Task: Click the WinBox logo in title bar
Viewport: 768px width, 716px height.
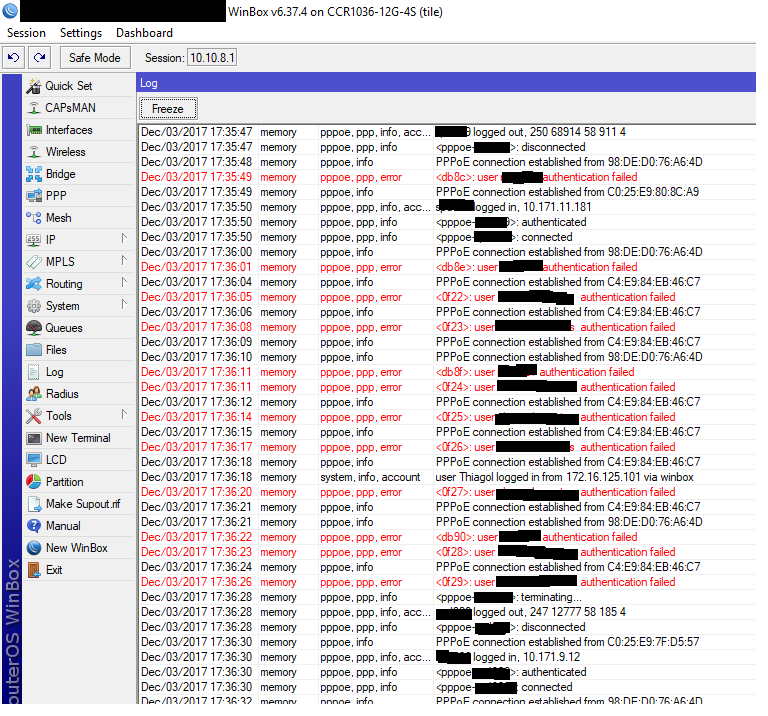Action: pos(10,11)
